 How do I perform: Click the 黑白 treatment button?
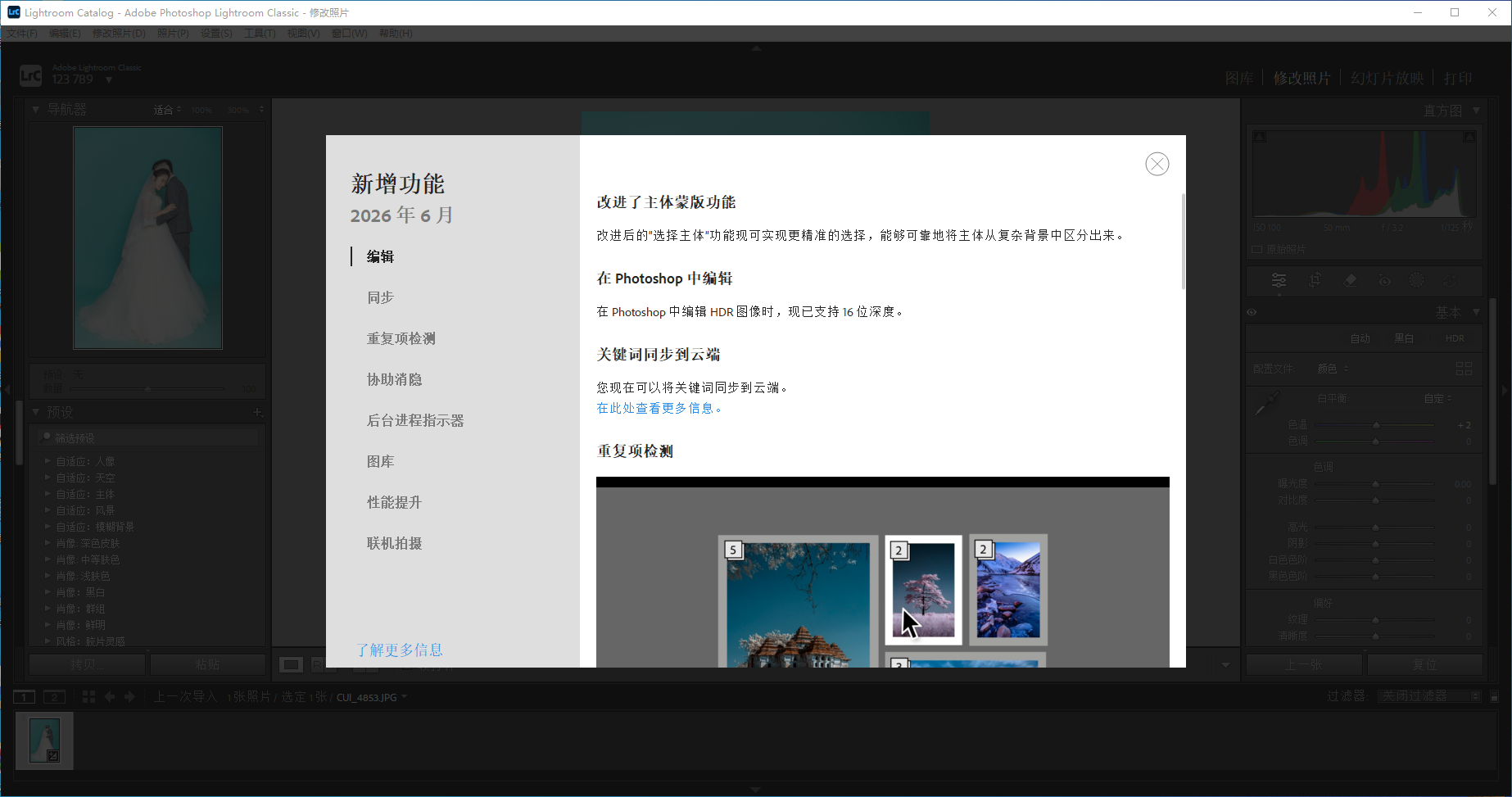[1404, 338]
